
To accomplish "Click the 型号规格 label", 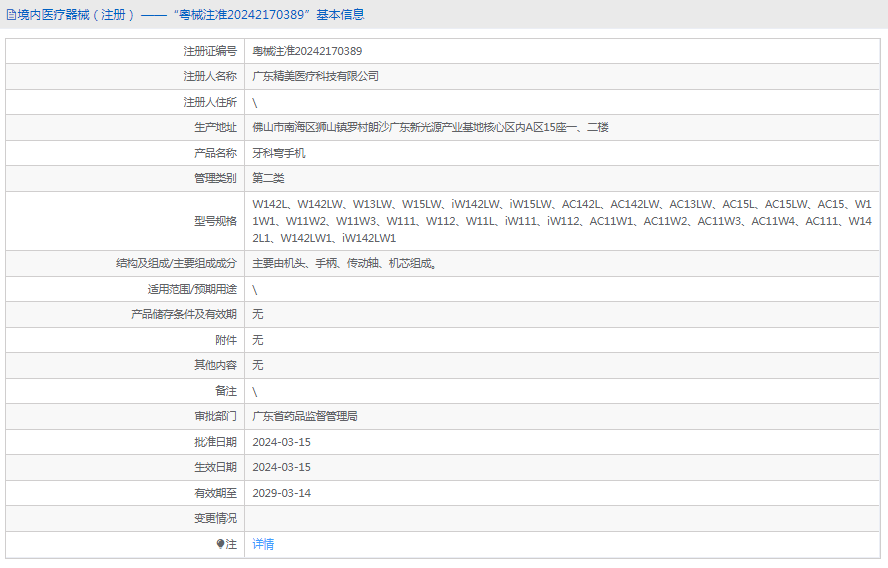I will [x=215, y=221].
